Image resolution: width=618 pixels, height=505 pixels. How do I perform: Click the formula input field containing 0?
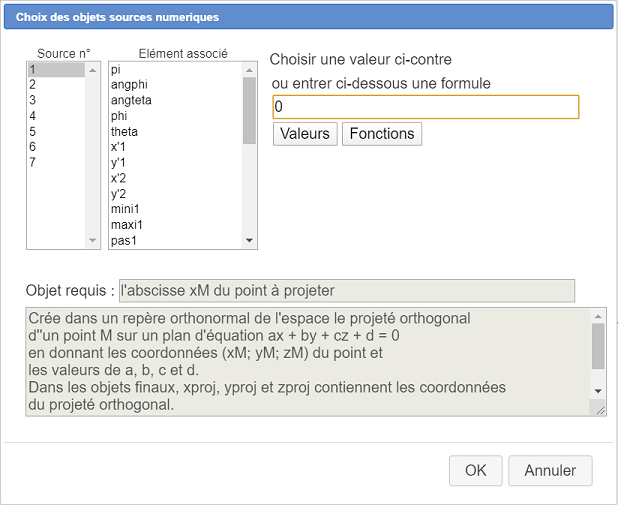(x=426, y=107)
